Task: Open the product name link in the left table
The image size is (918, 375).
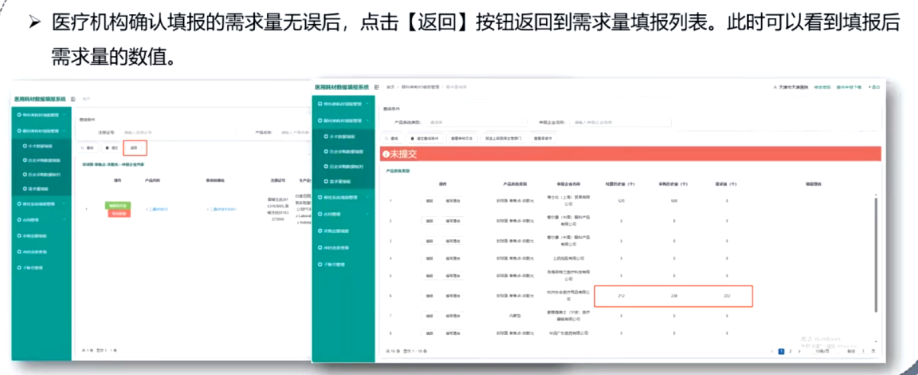Action: [x=156, y=209]
